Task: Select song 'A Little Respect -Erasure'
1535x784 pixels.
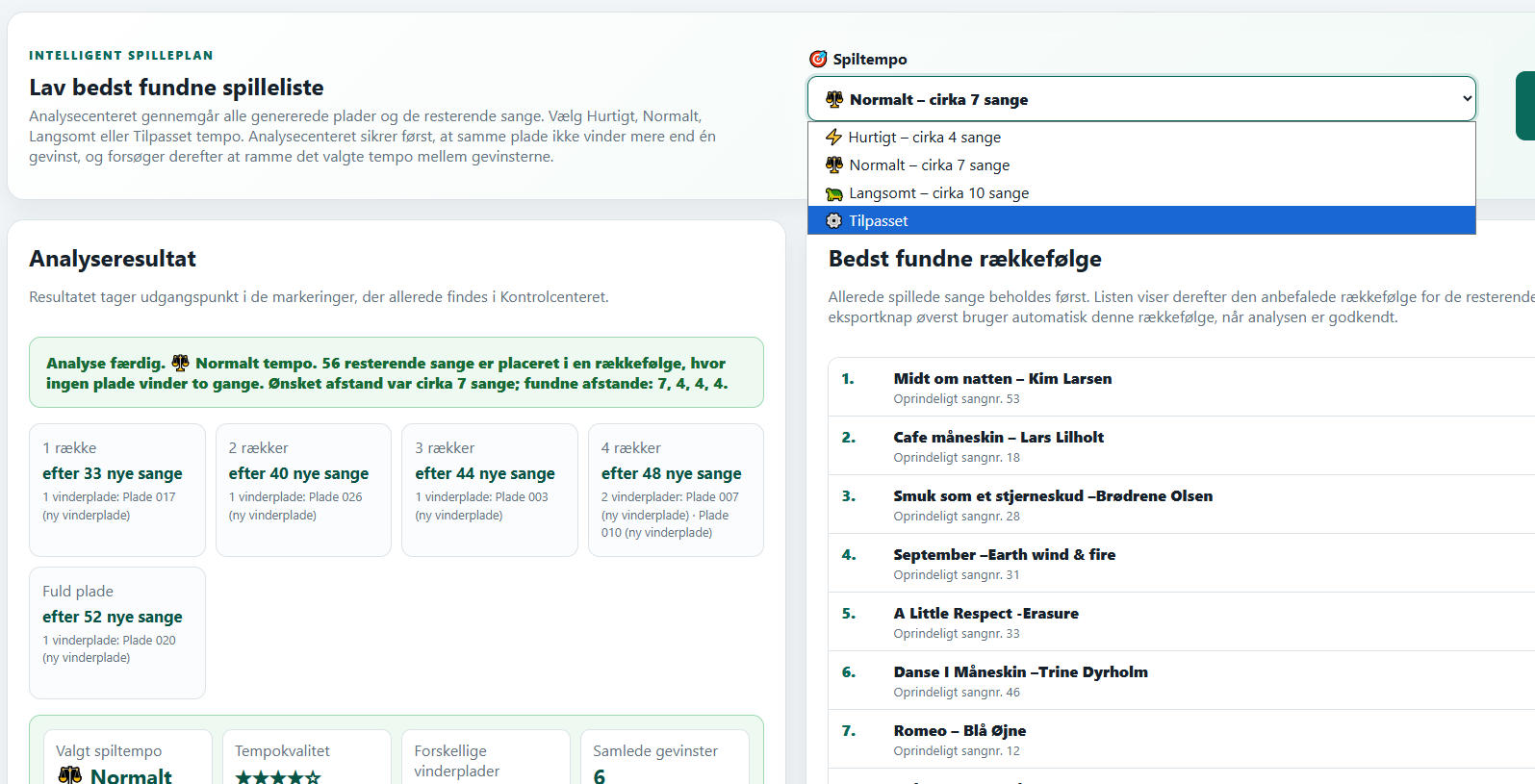Action: click(986, 614)
